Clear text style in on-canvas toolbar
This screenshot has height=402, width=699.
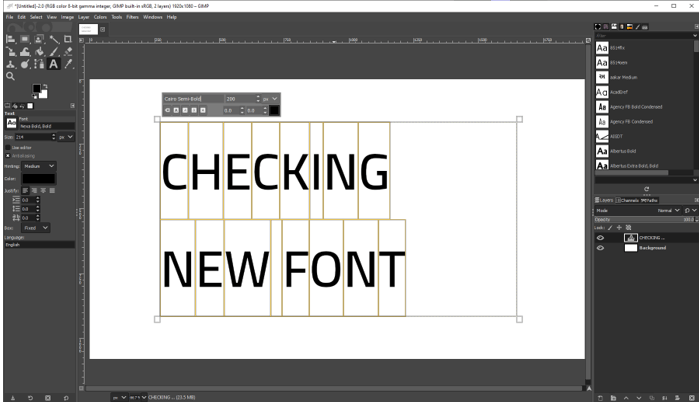(x=168, y=109)
